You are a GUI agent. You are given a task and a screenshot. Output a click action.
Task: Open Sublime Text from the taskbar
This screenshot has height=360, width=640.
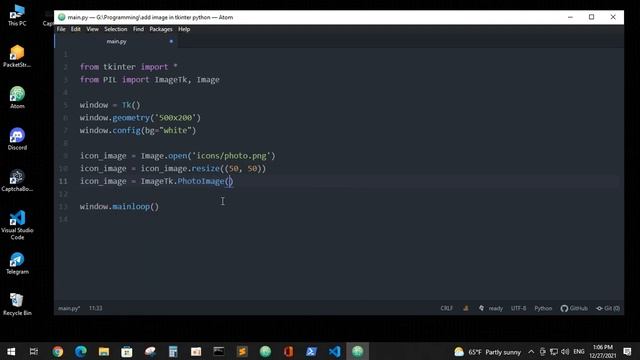242,351
